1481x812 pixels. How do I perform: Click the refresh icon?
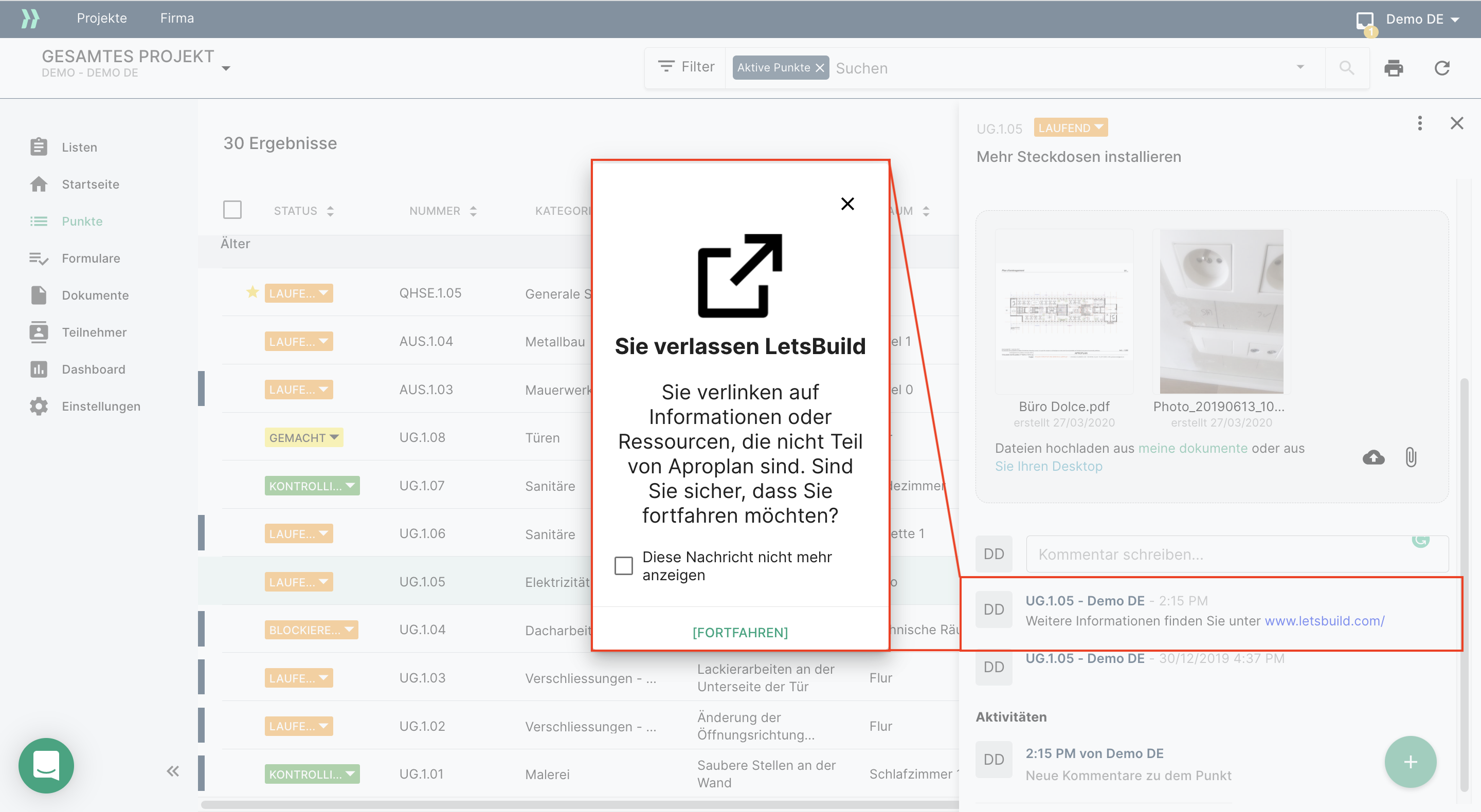click(1442, 68)
